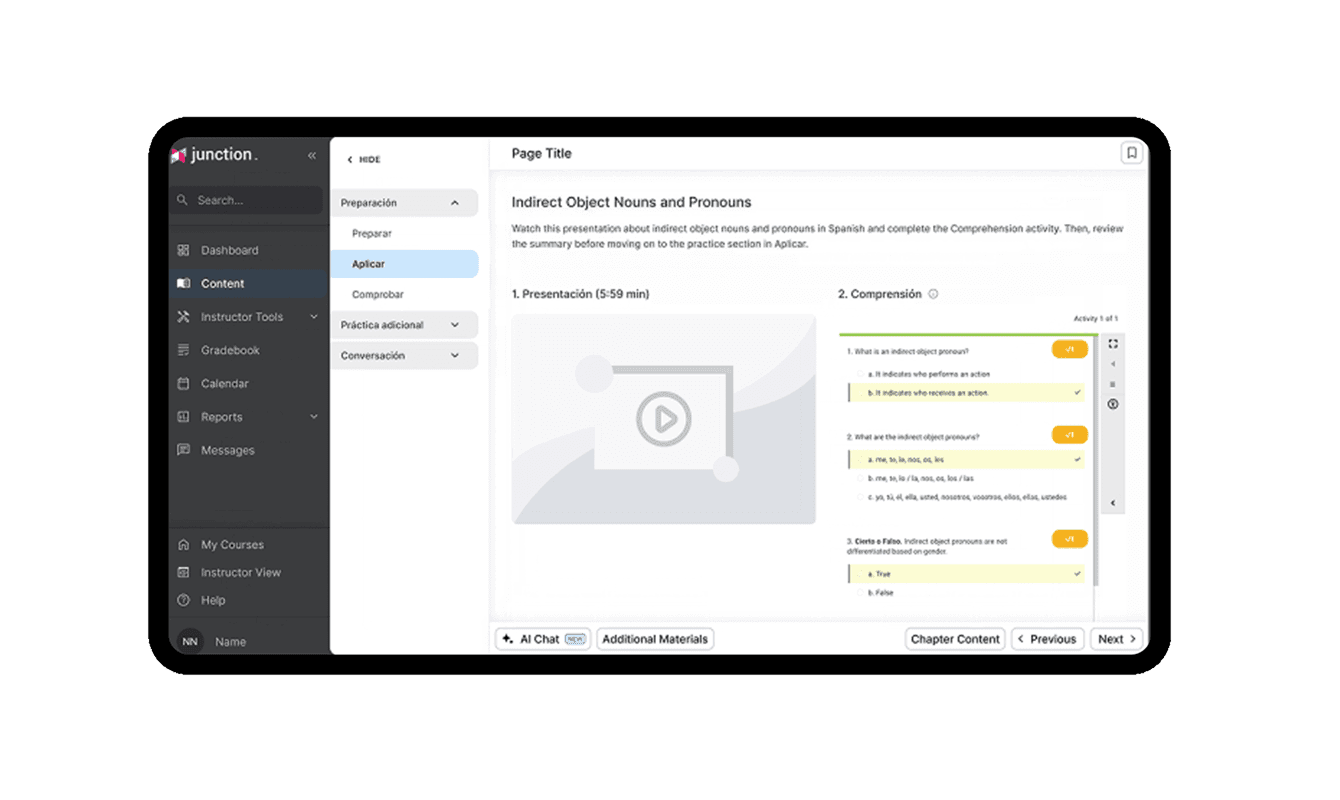1340x800 pixels.
Task: Open Messages in the left navigation
Action: coord(227,450)
